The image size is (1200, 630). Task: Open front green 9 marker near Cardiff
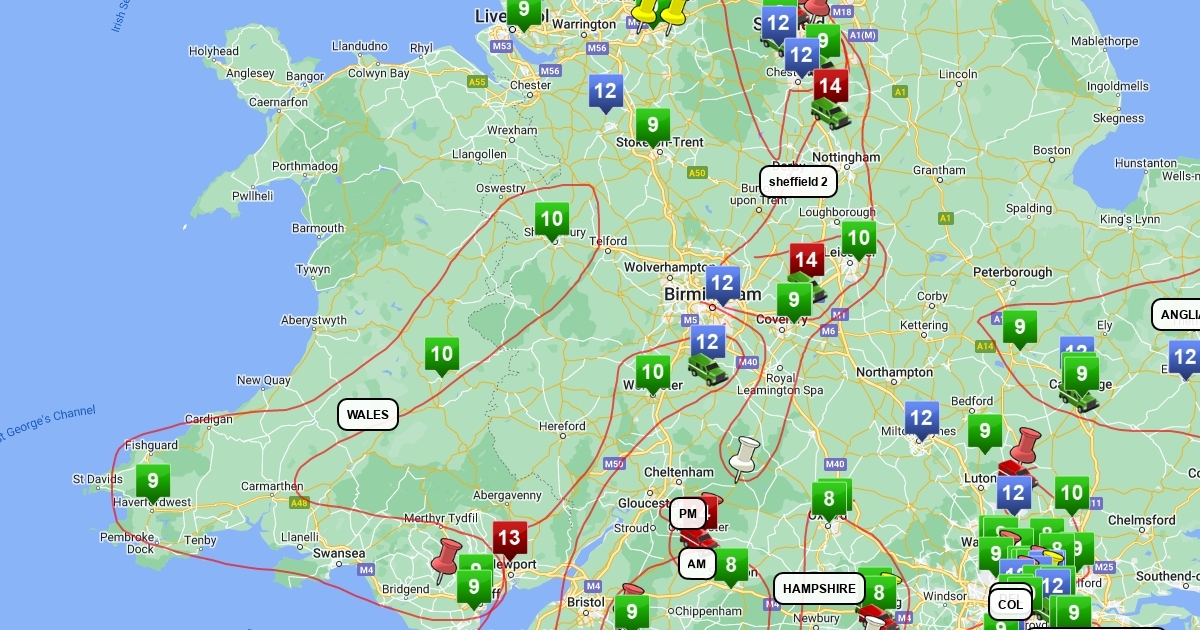click(x=473, y=588)
